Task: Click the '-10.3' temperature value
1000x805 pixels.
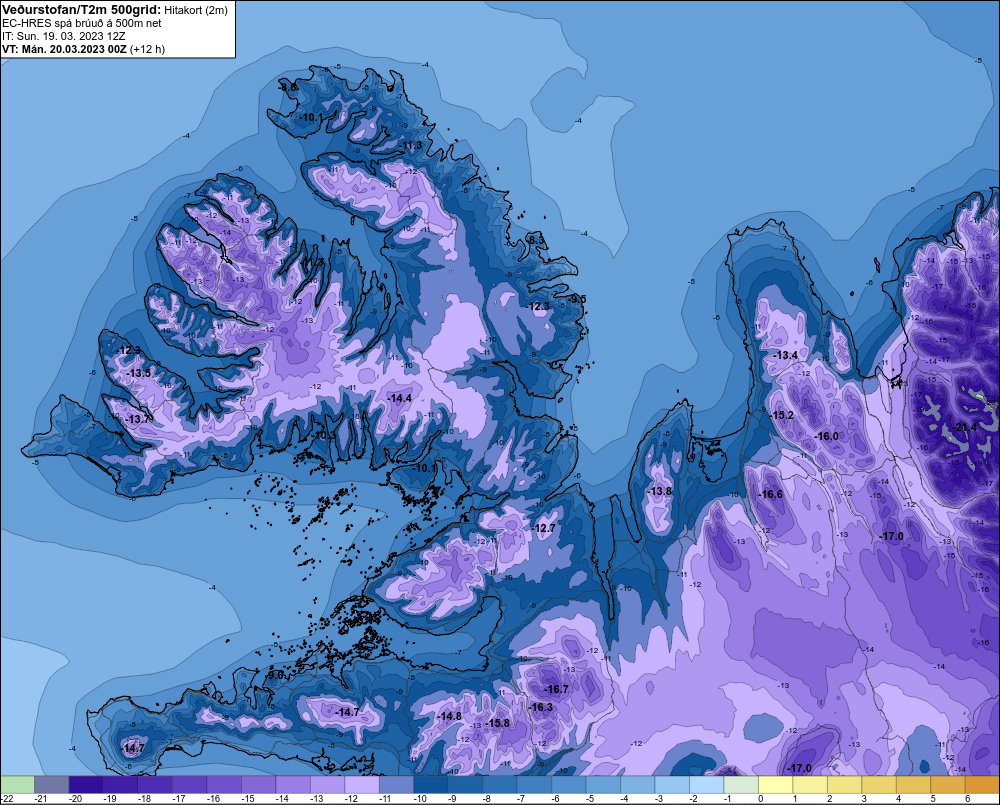Action: [x=322, y=436]
